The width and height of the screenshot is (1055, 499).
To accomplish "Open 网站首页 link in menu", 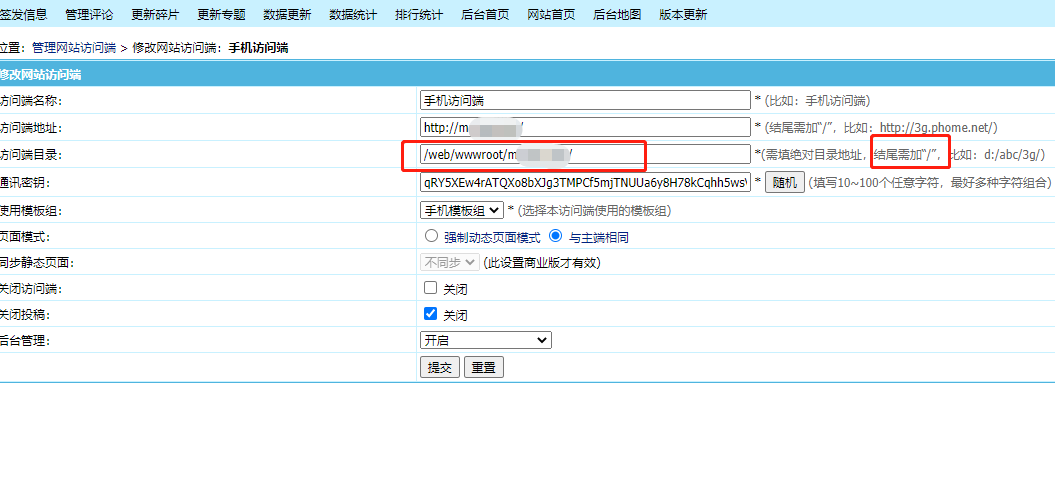I will [551, 14].
